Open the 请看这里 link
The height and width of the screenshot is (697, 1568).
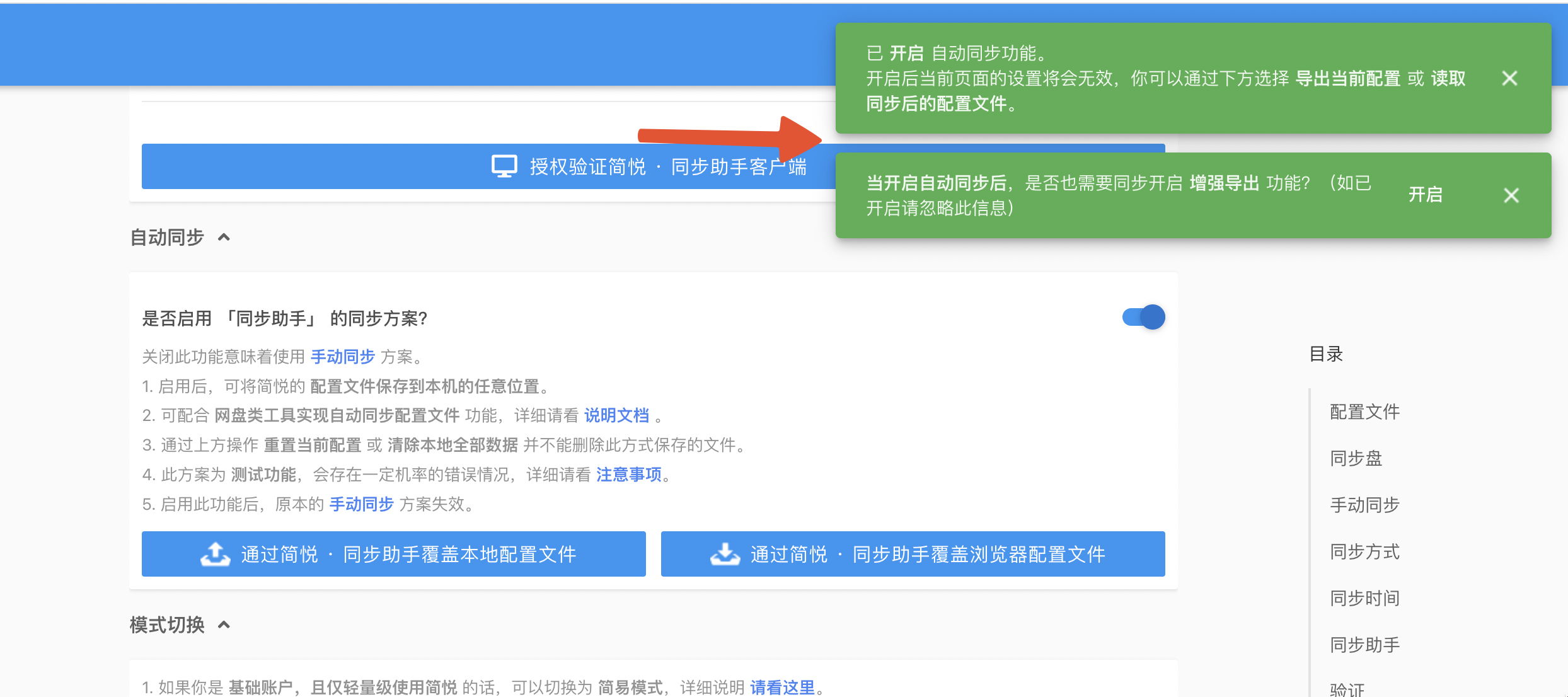click(781, 687)
